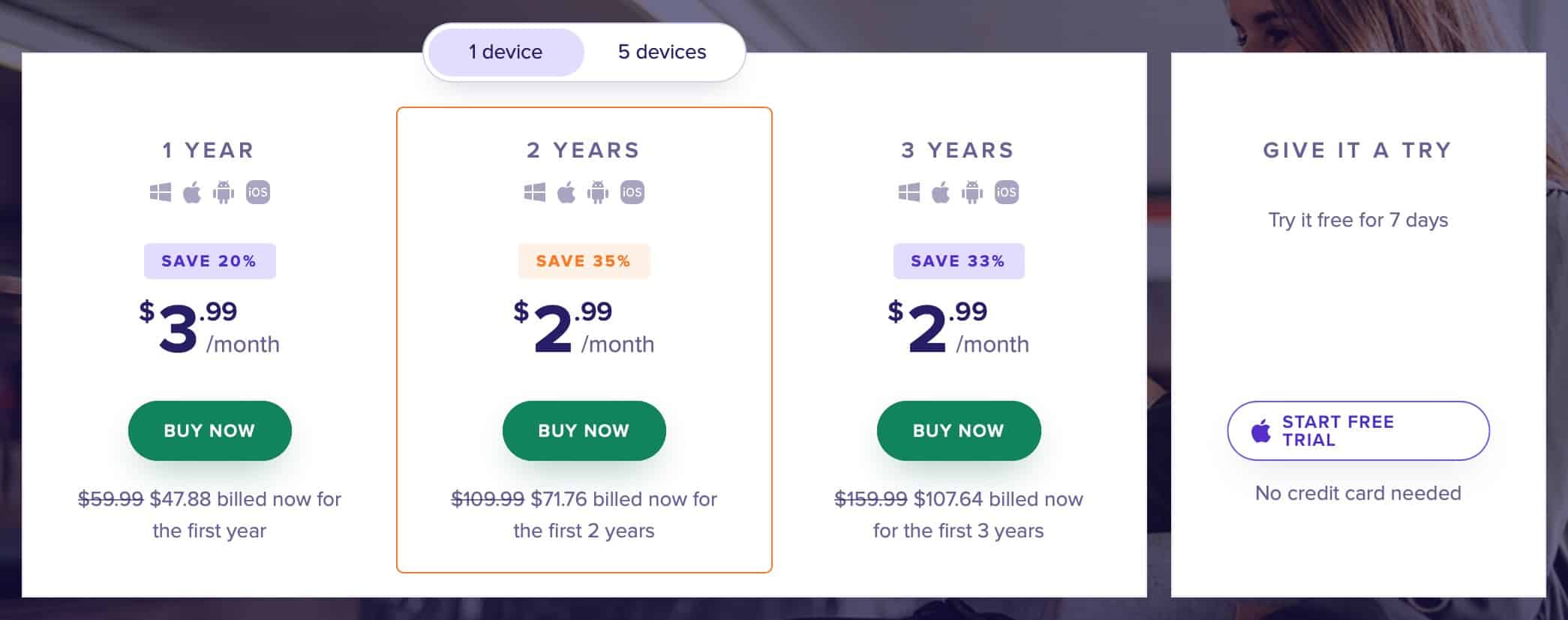Click the Android icon under 2 Years plan
The height and width of the screenshot is (620, 1568).
[x=598, y=193]
